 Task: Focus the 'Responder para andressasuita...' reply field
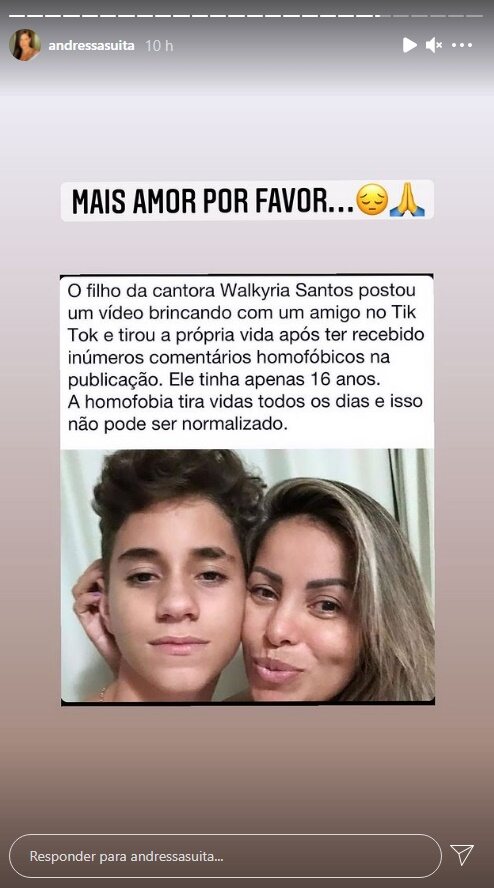coord(225,856)
